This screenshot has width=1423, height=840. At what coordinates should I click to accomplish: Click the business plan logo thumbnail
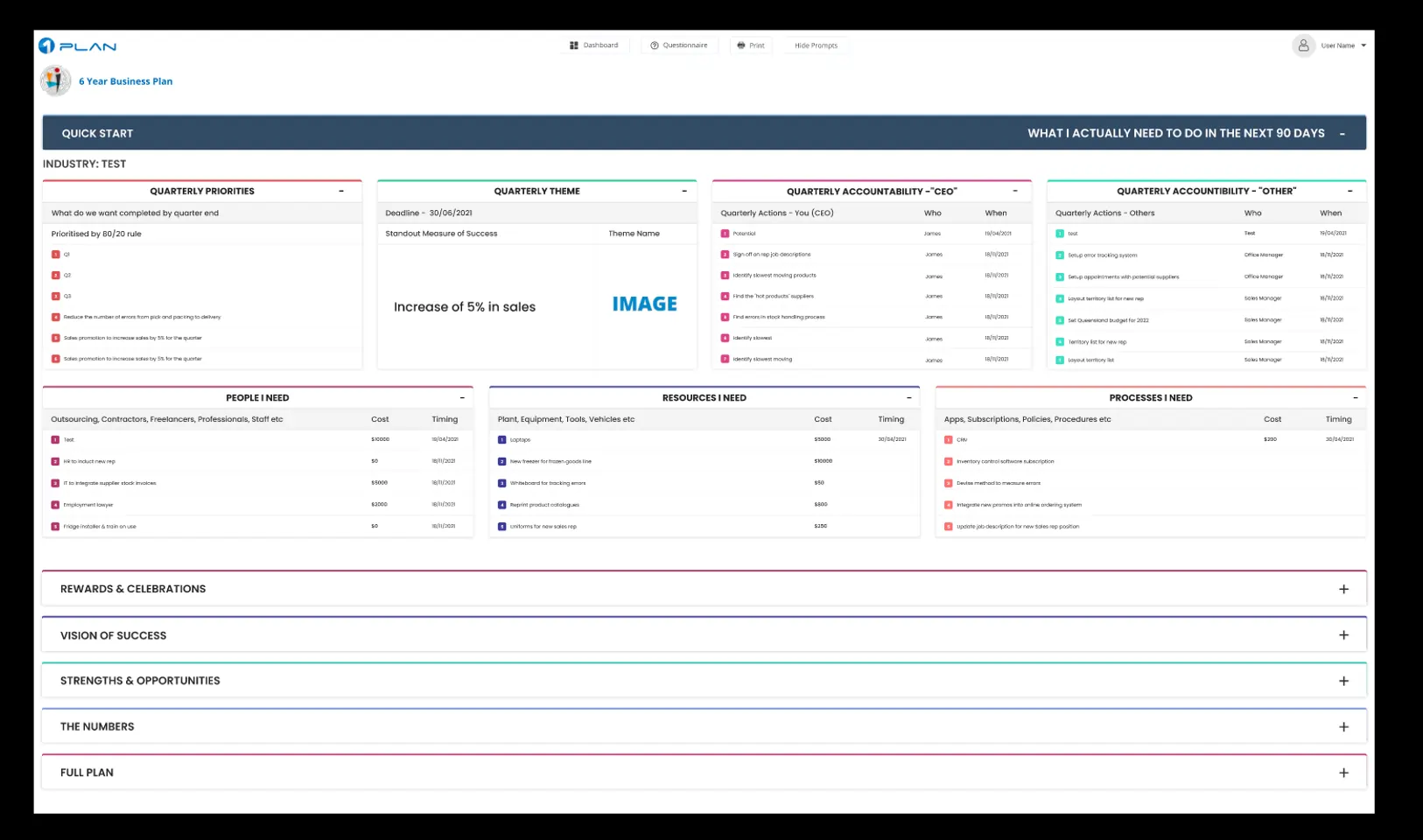[x=55, y=81]
